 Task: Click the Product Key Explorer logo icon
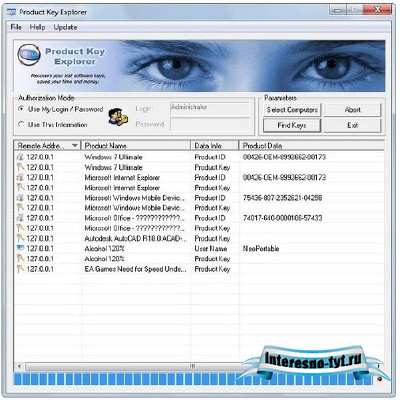pyautogui.click(x=29, y=55)
